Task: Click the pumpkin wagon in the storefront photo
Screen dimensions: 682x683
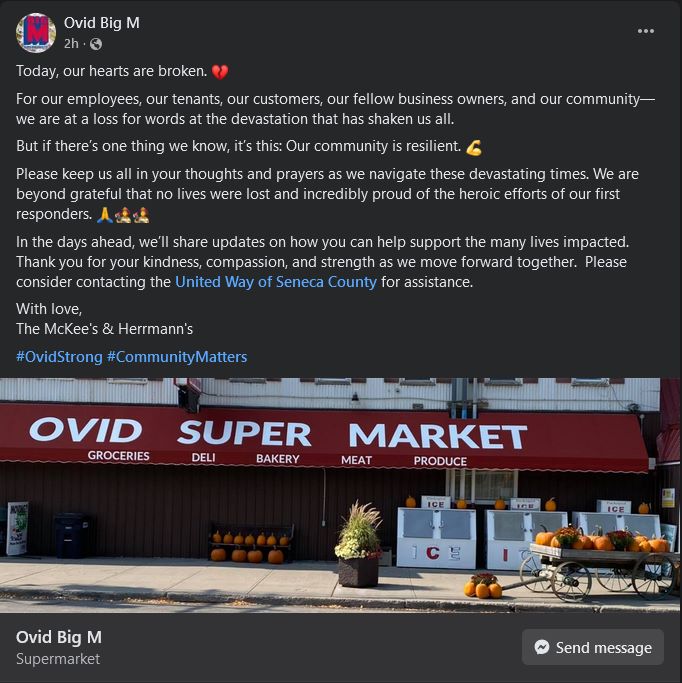Action: [x=599, y=562]
